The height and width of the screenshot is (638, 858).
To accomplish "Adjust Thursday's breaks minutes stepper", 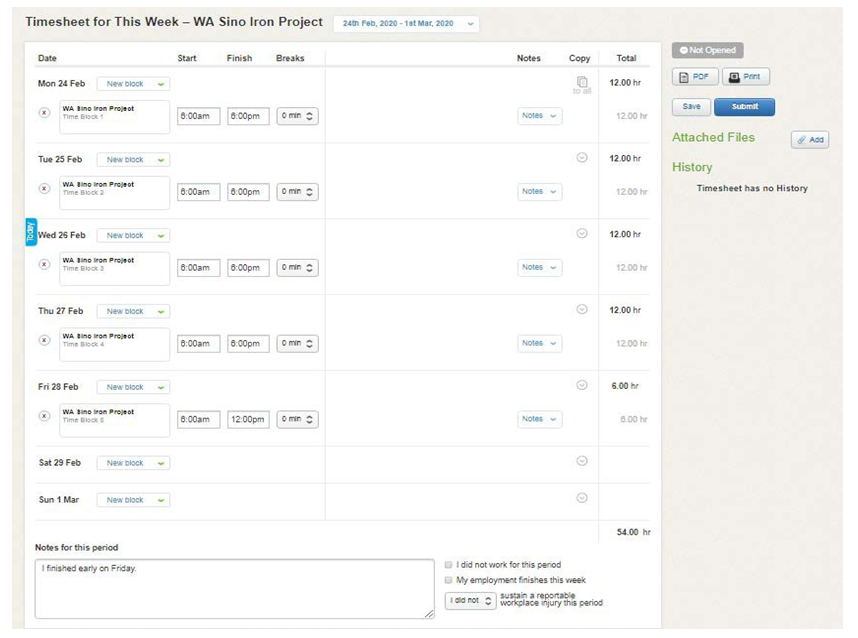I will pos(298,344).
